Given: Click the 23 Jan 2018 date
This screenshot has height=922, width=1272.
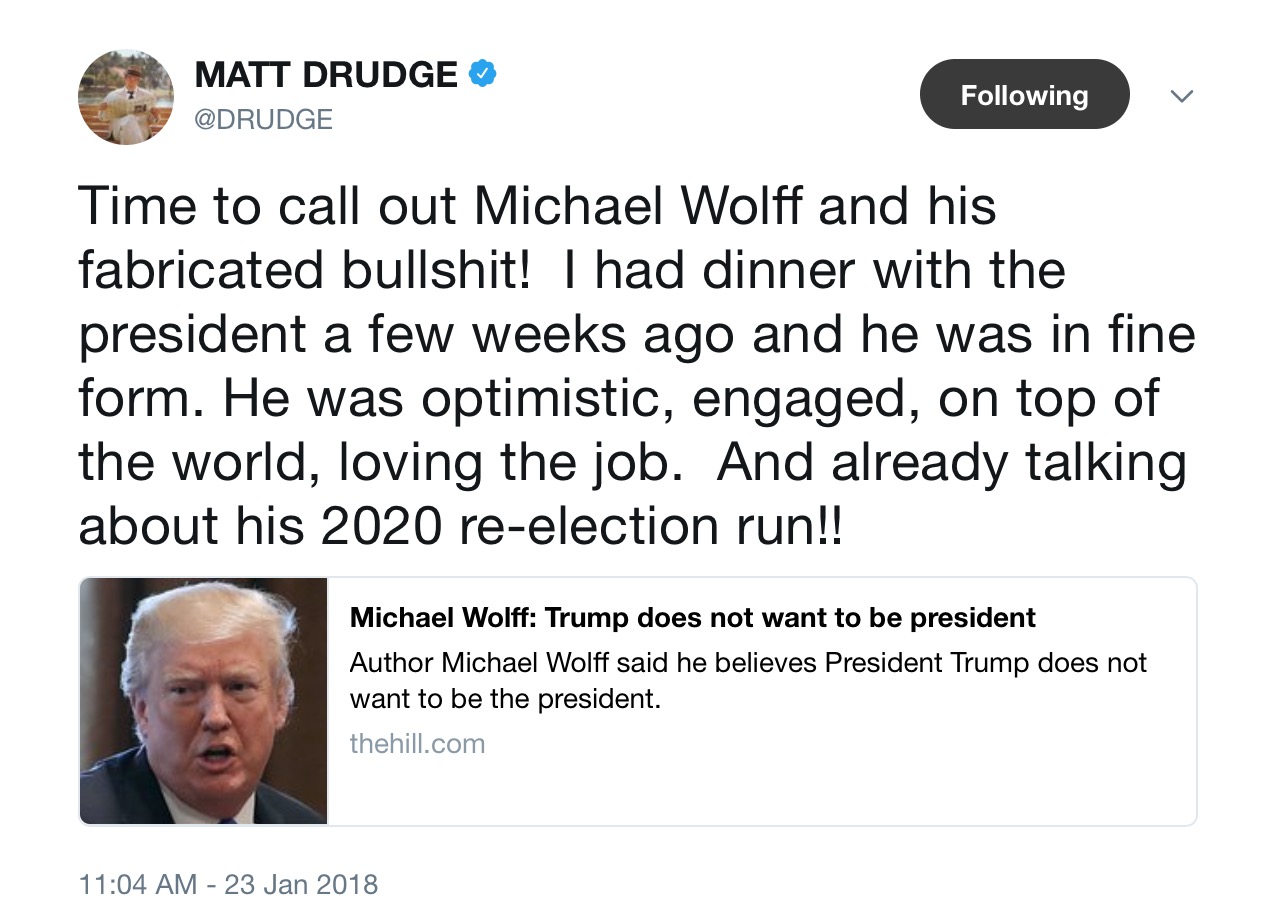Looking at the screenshot, I should [x=301, y=885].
